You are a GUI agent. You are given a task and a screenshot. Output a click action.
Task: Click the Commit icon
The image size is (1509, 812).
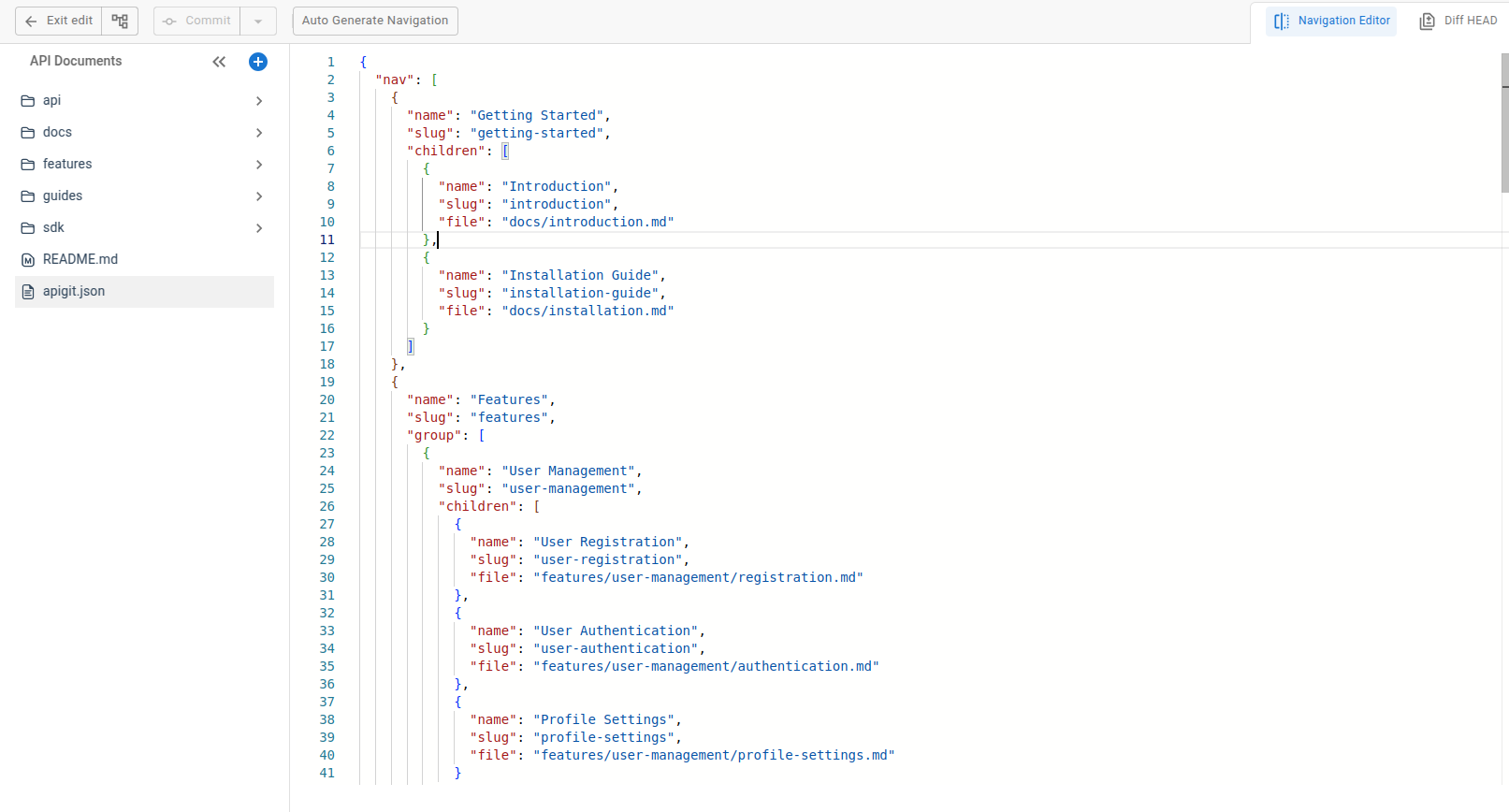point(169,21)
